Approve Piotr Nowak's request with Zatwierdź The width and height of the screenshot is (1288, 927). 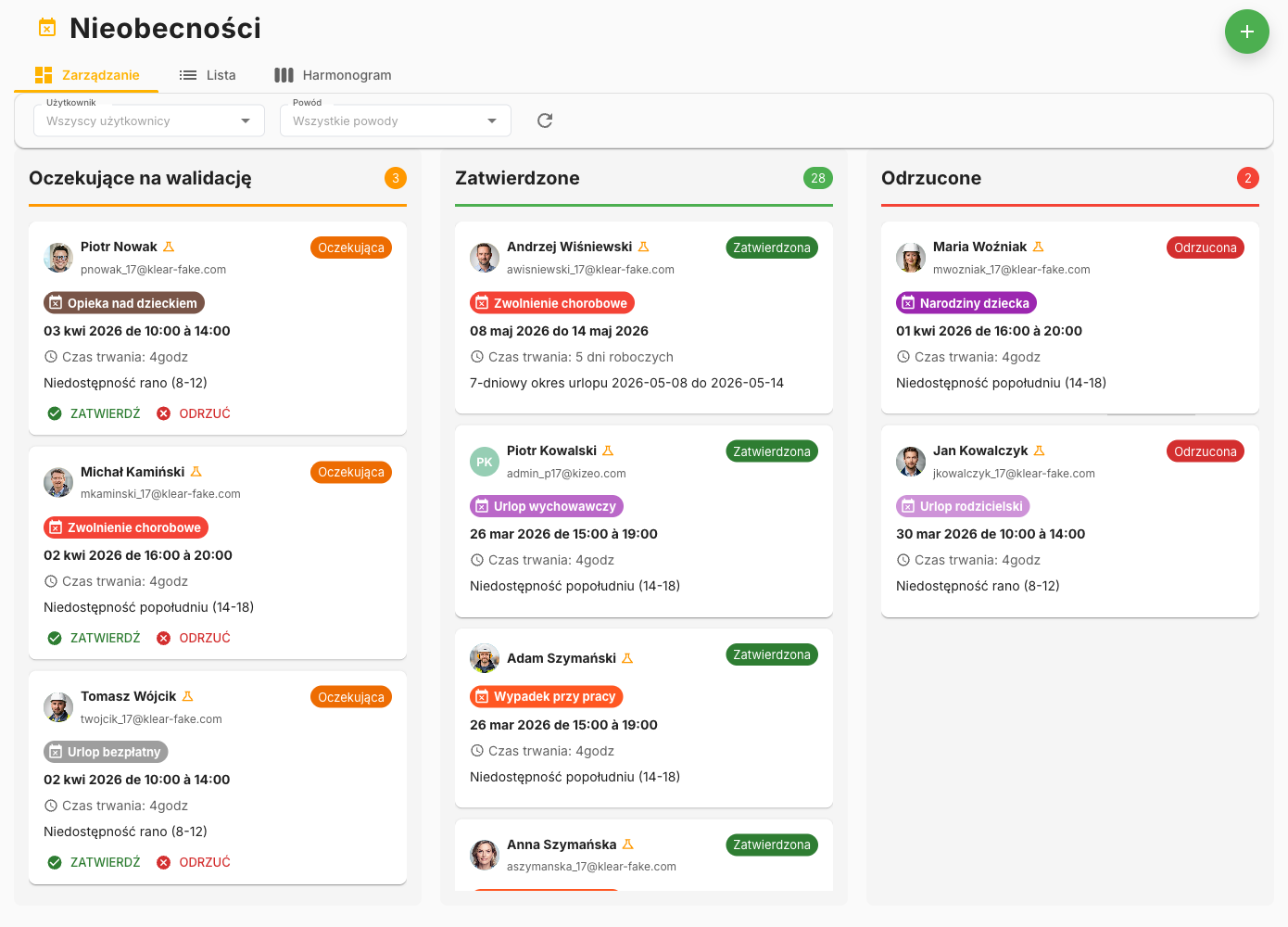95,413
